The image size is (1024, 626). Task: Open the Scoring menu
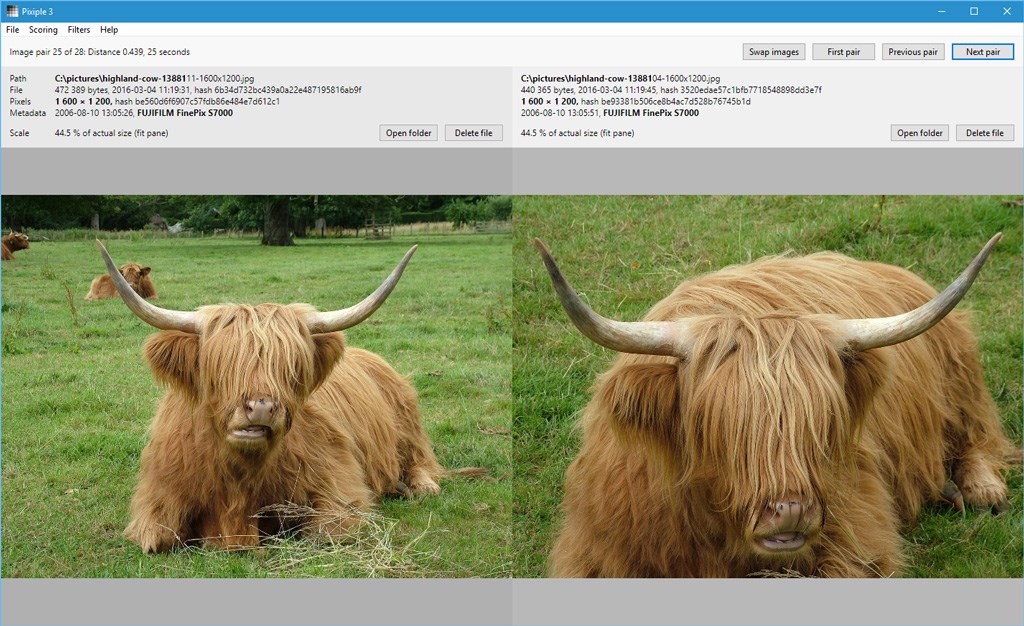[43, 29]
